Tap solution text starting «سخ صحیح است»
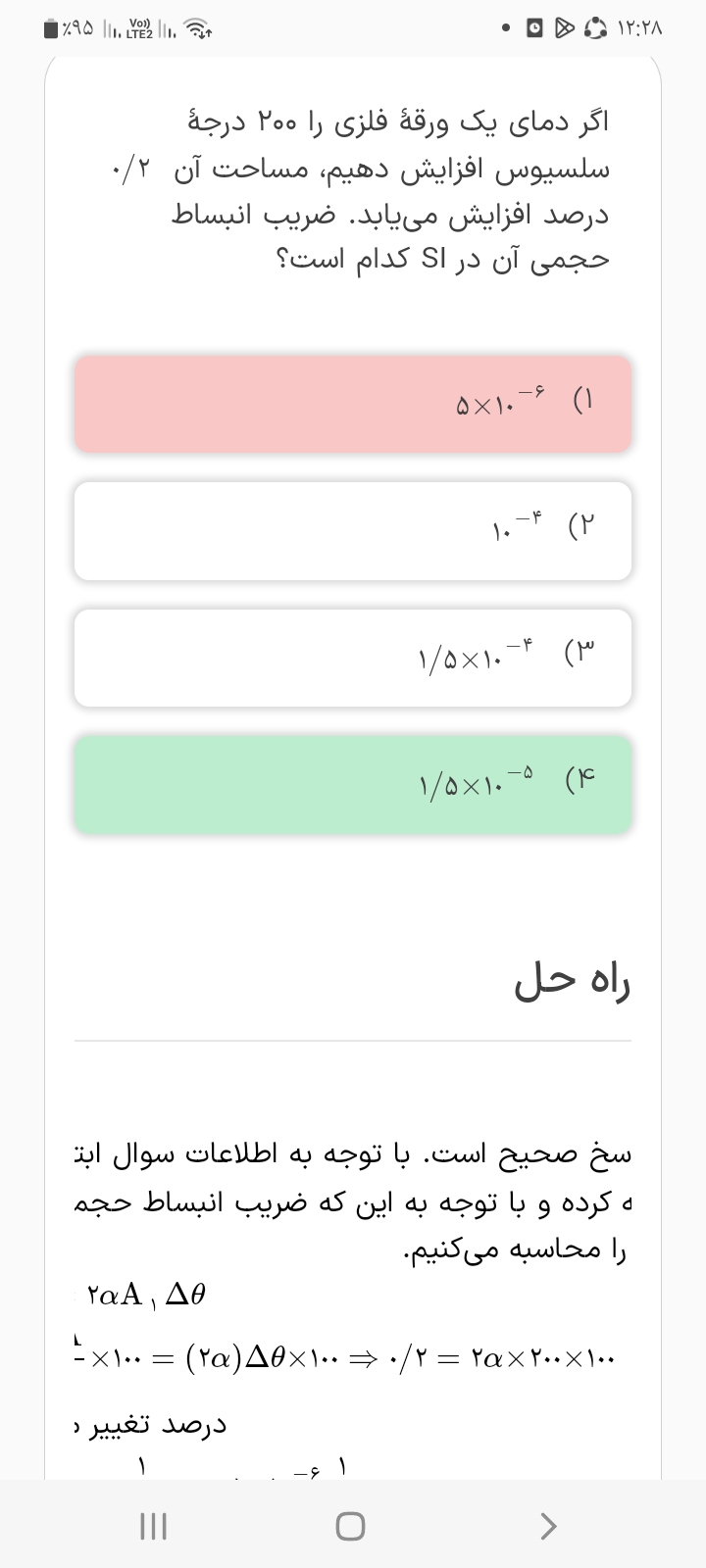 tap(353, 1202)
